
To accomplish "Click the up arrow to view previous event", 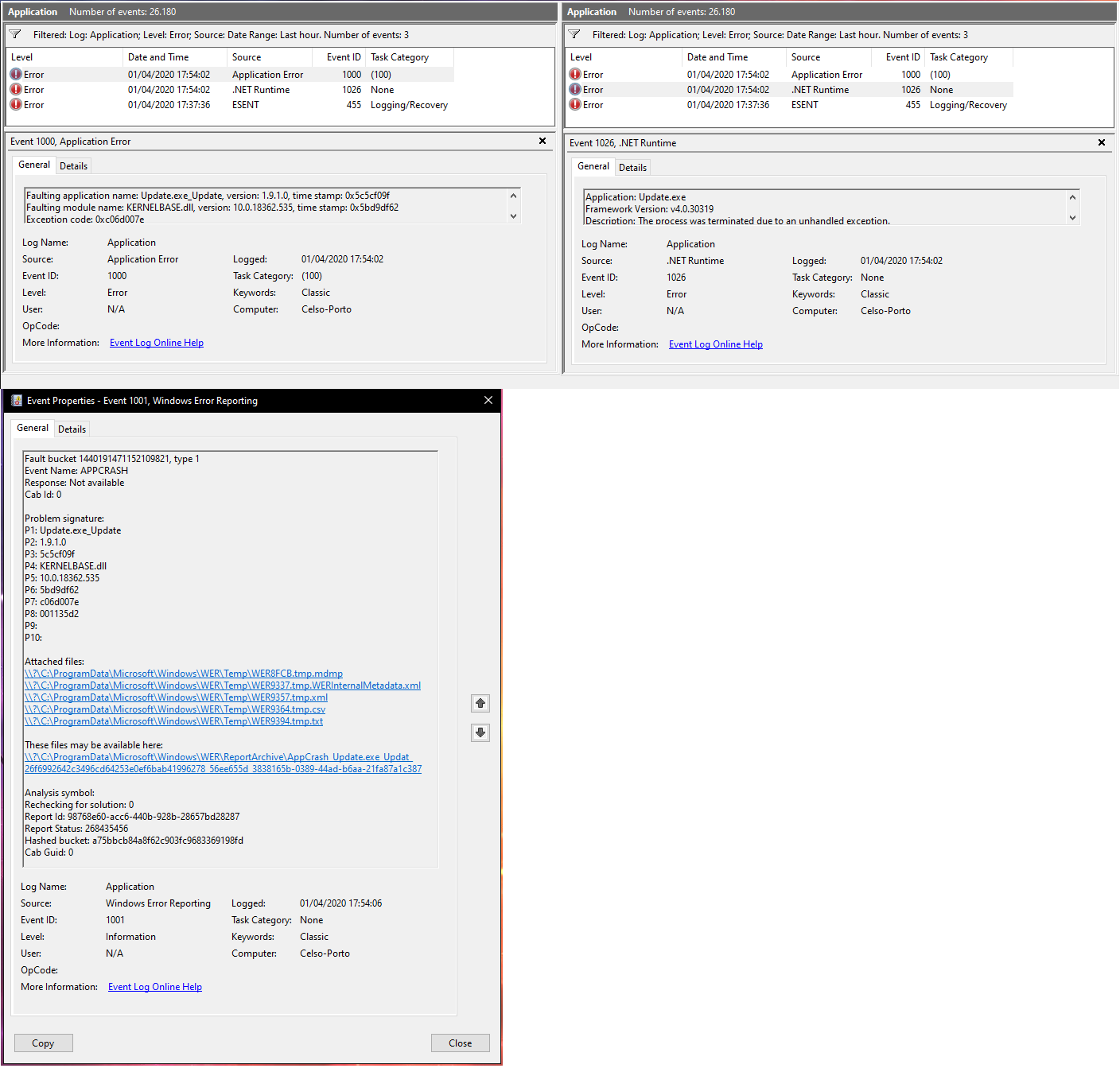I will coord(480,703).
